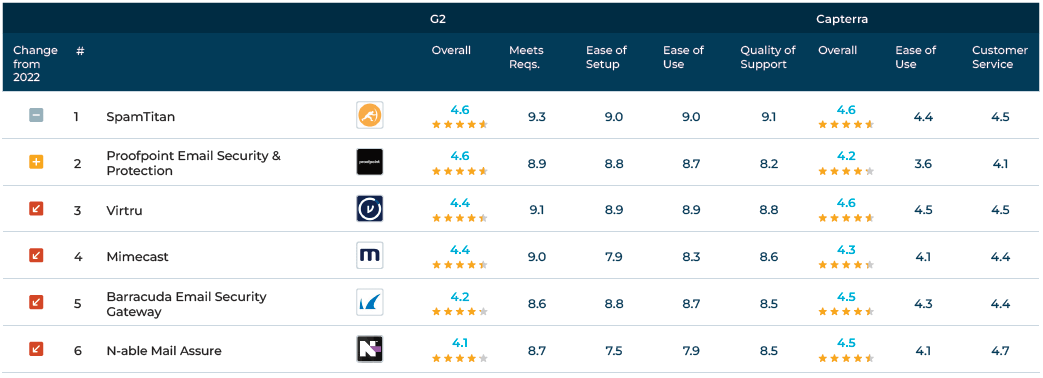Click the gray minus change icon for SpamTitan
Screen dimensions: 1043x378
tap(36, 115)
